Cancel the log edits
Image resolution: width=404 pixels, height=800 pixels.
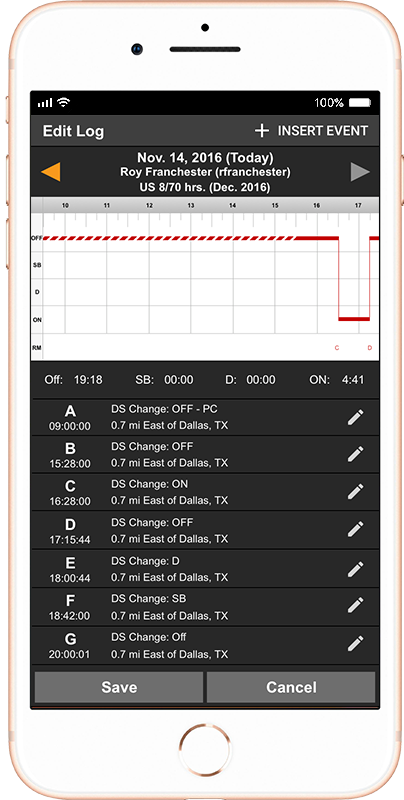tap(291, 687)
